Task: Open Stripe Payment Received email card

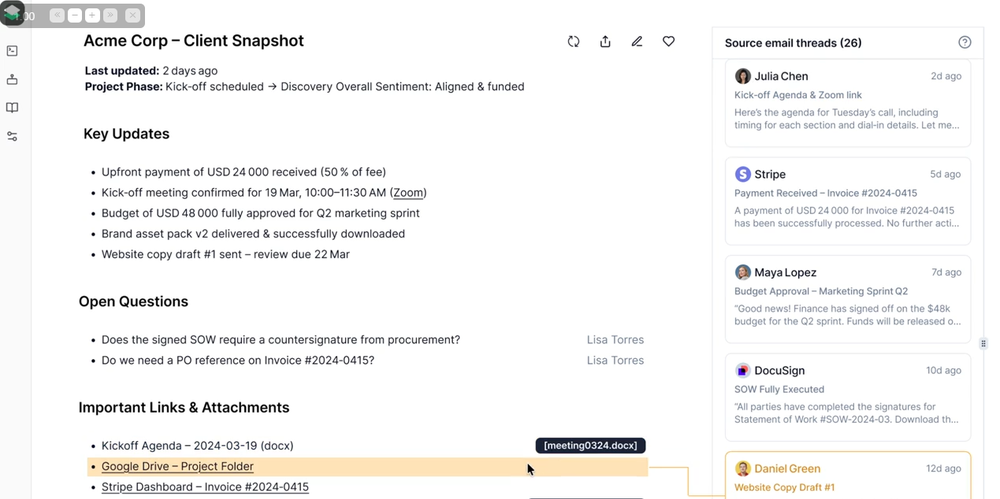Action: tap(848, 201)
